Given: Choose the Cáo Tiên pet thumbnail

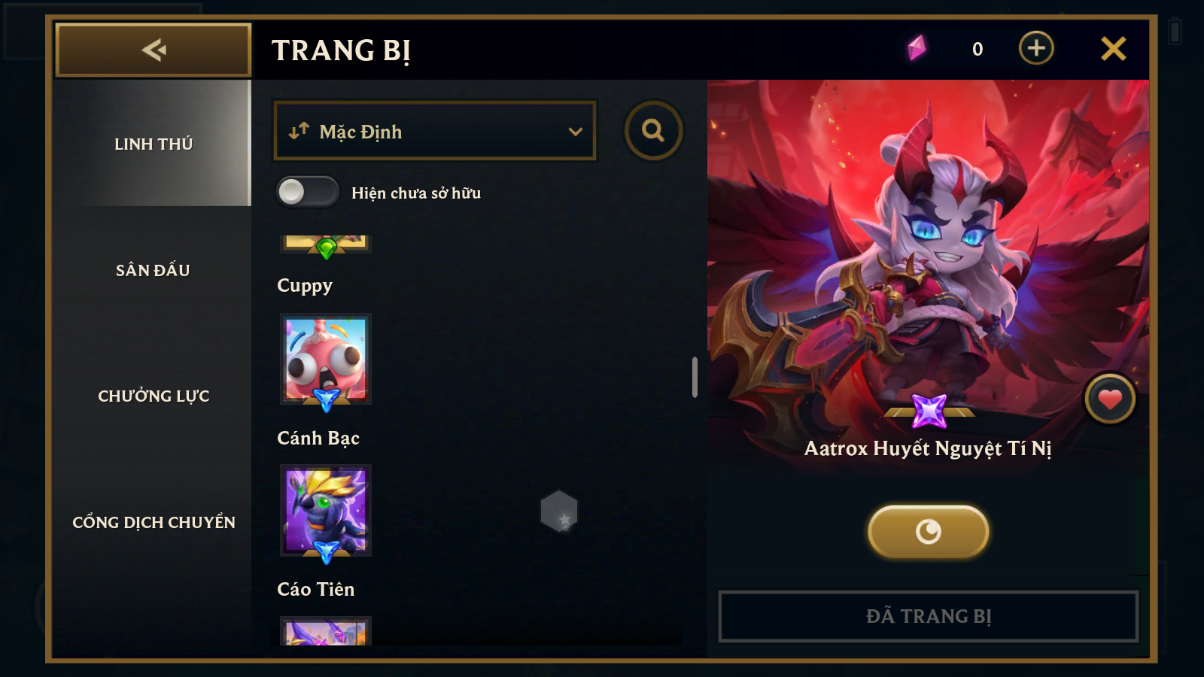Looking at the screenshot, I should pyautogui.click(x=326, y=510).
